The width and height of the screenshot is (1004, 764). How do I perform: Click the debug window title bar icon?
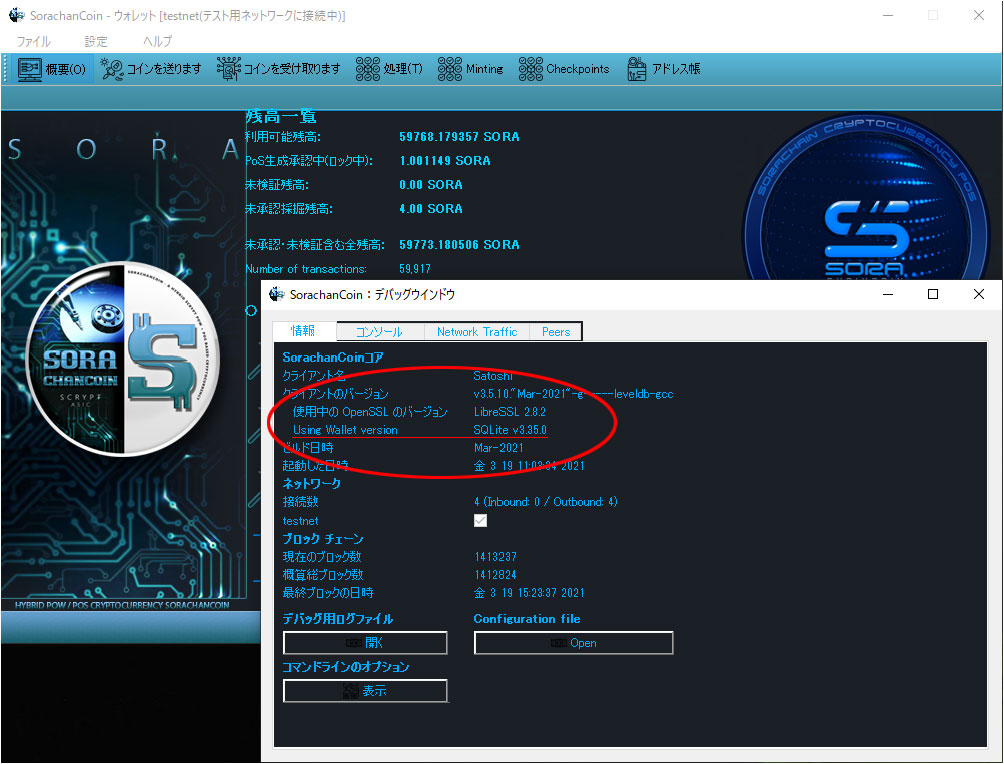tap(277, 294)
